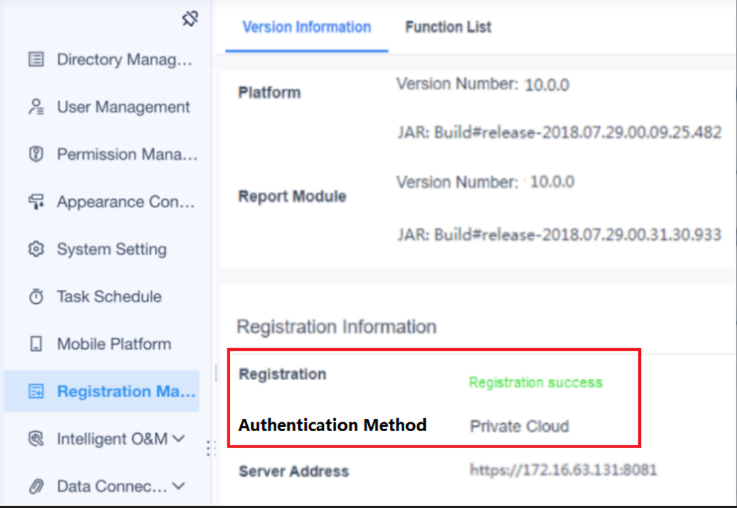
Task: Click the Registration Management sidebar icon
Action: pyautogui.click(x=36, y=391)
